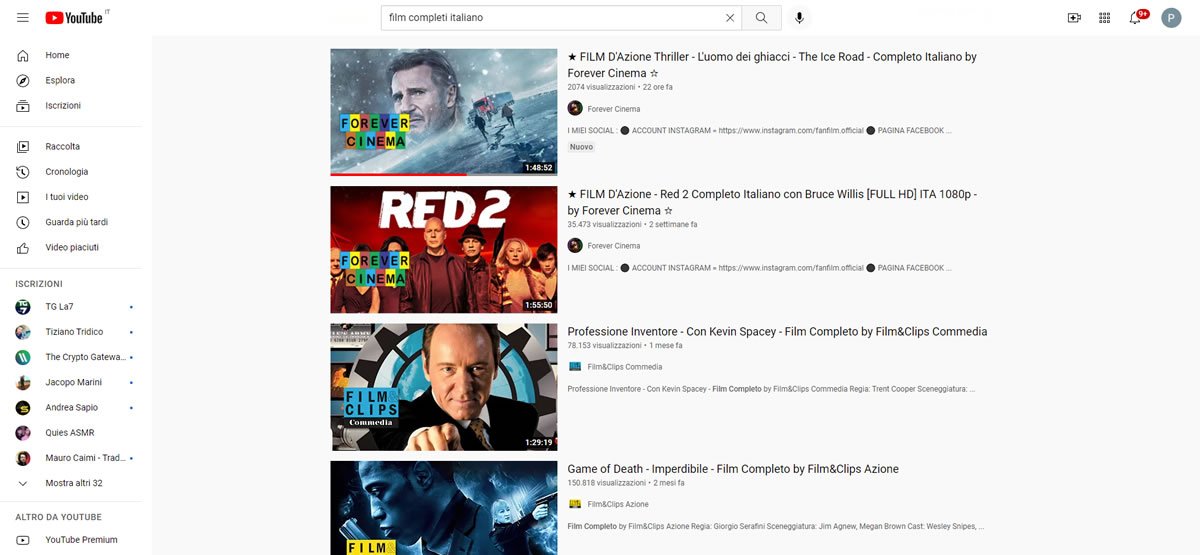Click the YouTube logo
The width and height of the screenshot is (1200, 555).
click(73, 18)
